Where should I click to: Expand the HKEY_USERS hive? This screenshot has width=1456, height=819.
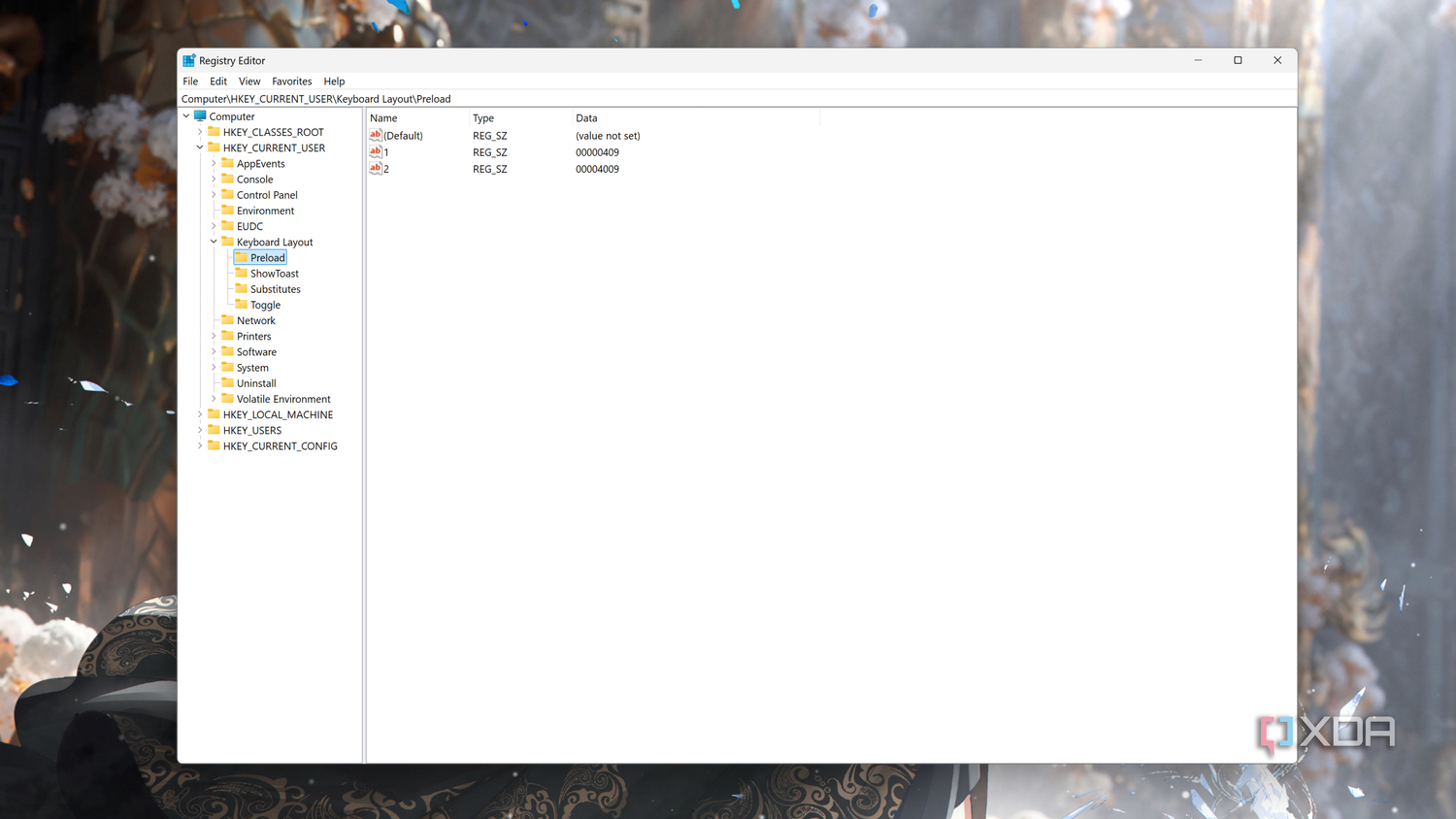(x=200, y=430)
